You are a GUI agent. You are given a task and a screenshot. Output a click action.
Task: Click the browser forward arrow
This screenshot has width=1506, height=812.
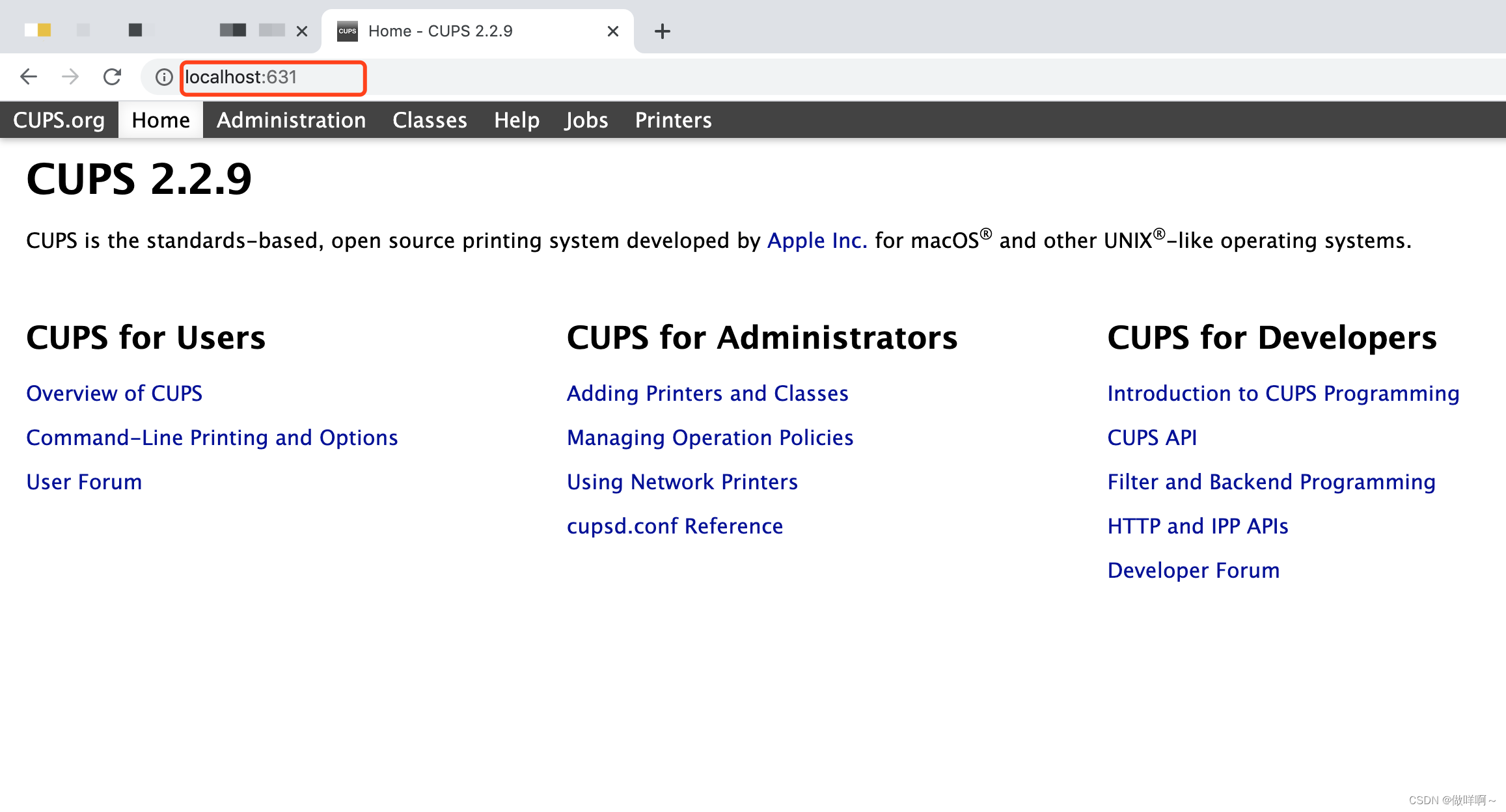[70, 77]
